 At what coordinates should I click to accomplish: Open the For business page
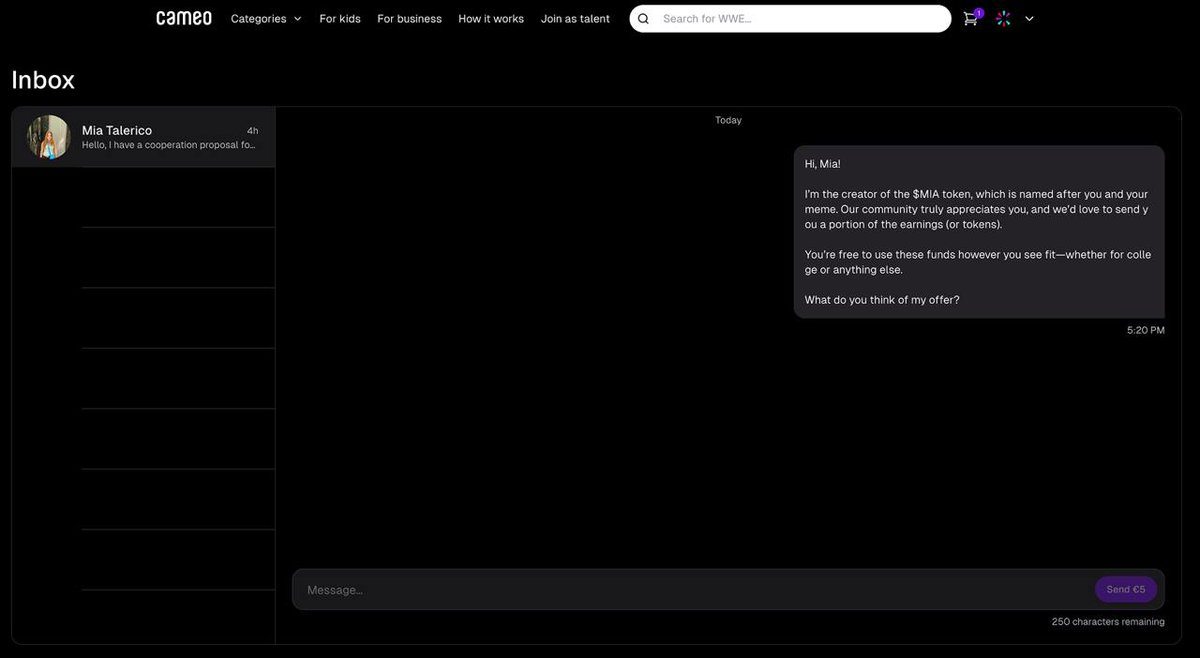409,18
